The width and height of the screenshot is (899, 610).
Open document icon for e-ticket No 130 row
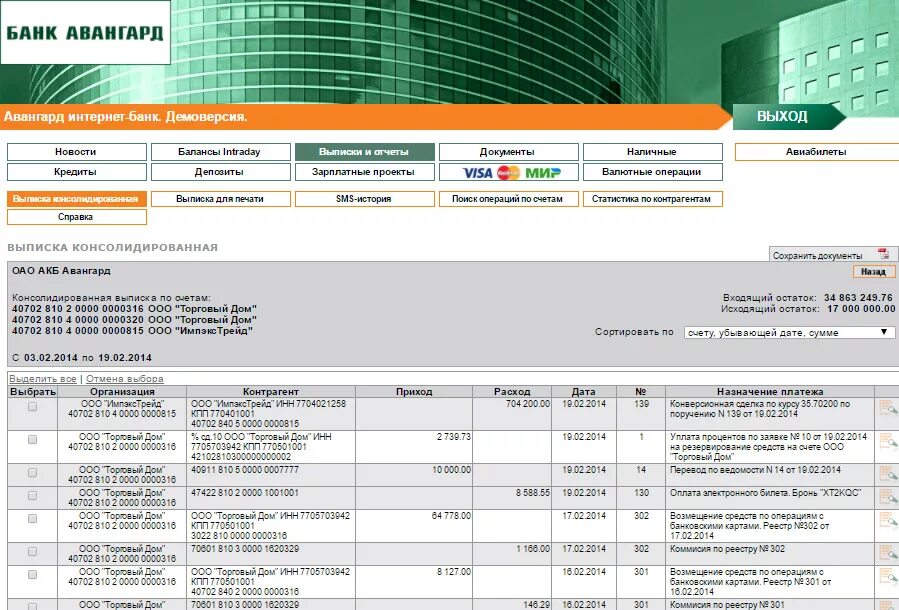click(x=888, y=496)
